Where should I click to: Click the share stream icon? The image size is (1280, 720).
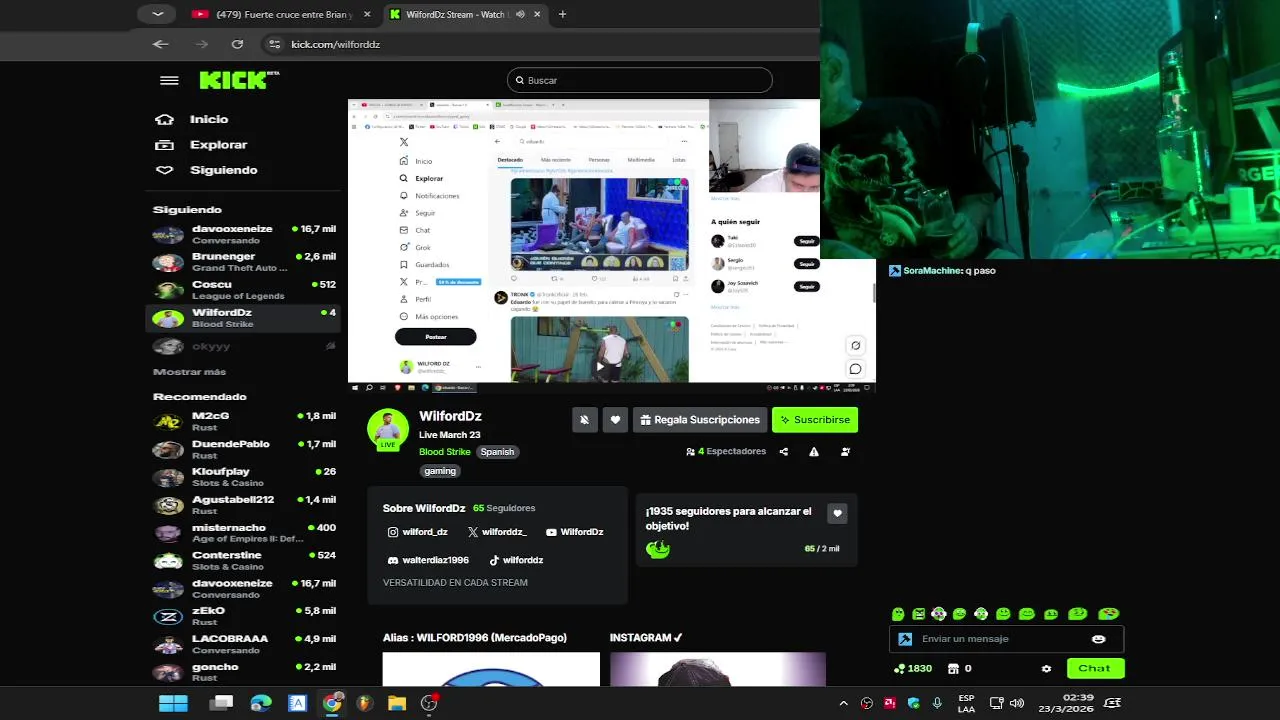click(x=784, y=452)
